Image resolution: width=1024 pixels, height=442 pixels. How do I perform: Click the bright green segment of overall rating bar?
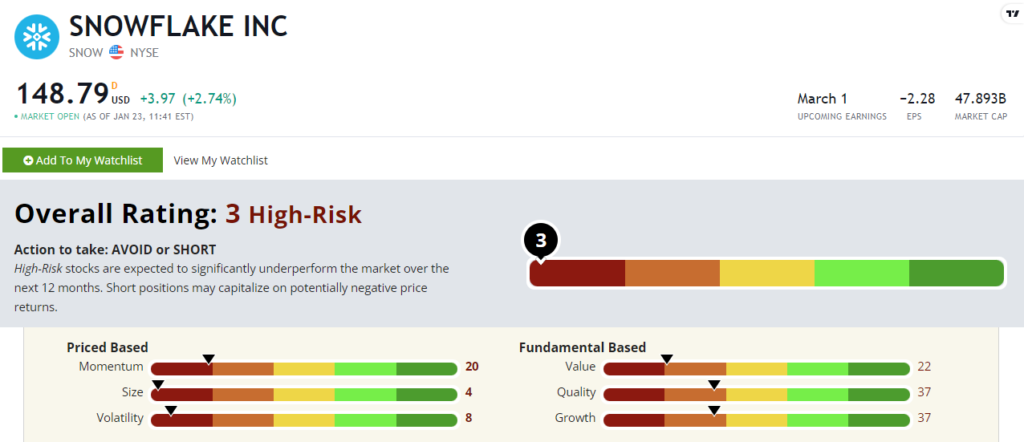click(x=861, y=273)
